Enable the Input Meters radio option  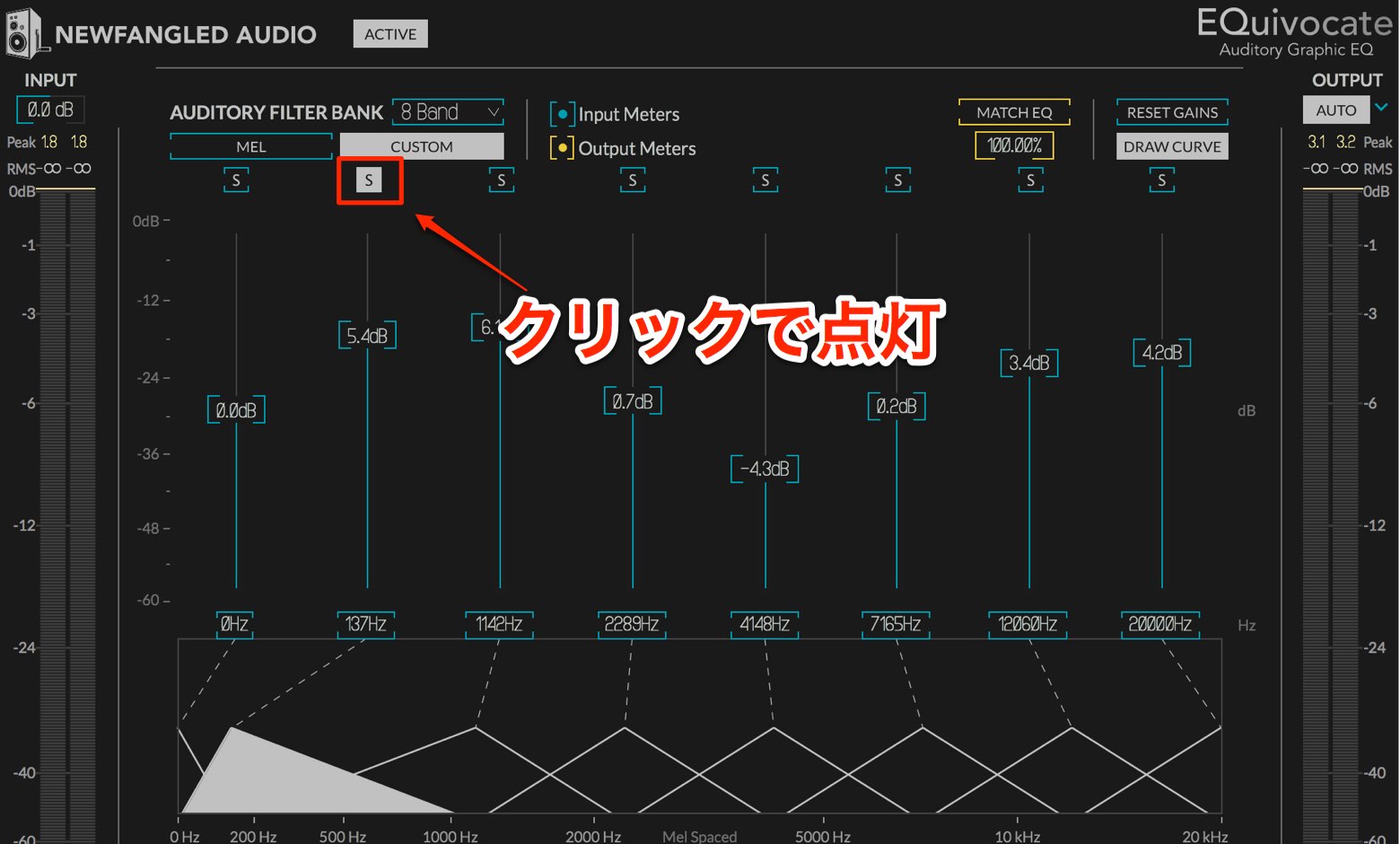tap(562, 114)
